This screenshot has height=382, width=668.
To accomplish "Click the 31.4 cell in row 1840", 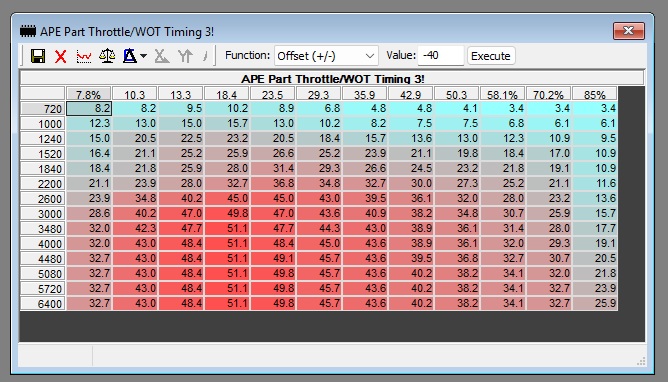I will coord(273,168).
